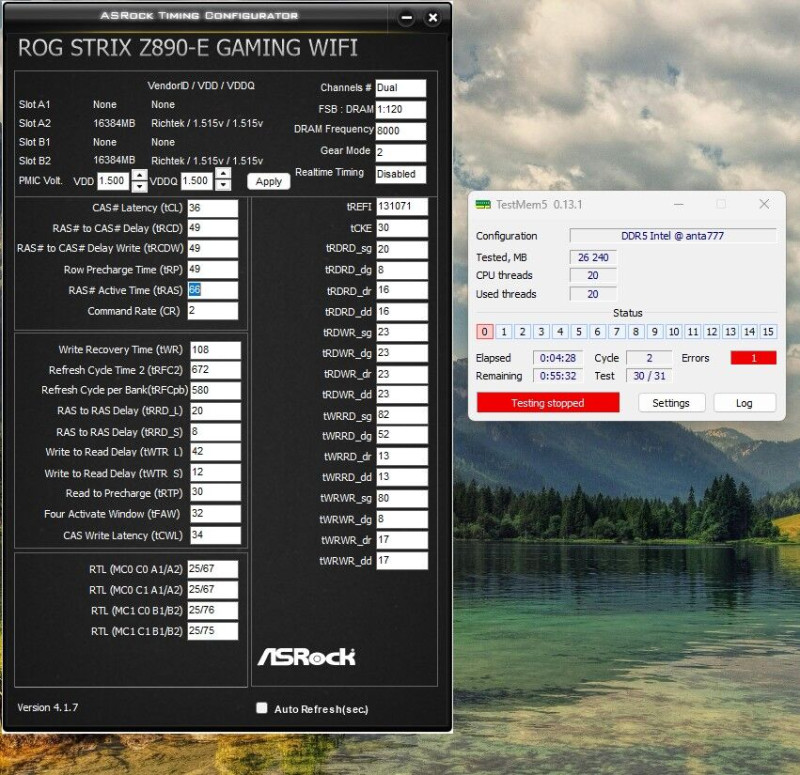Viewport: 800px width, 775px height.
Task: Click the tRRD_S value field
Action: click(x=215, y=432)
